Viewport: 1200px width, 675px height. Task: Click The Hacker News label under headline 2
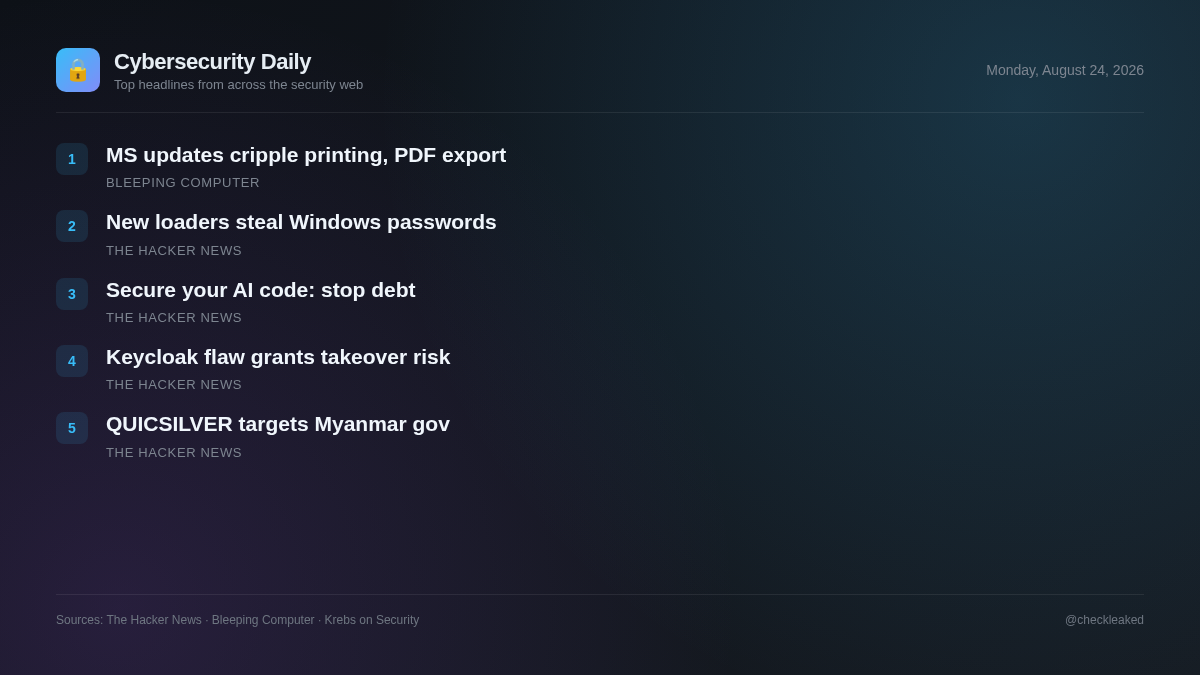(x=174, y=251)
